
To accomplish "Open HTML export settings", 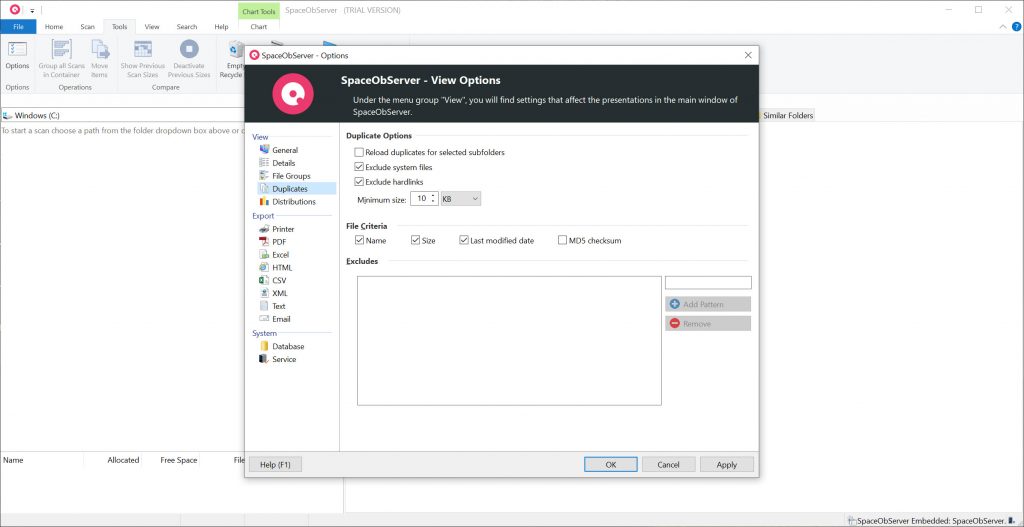I will pyautogui.click(x=282, y=268).
